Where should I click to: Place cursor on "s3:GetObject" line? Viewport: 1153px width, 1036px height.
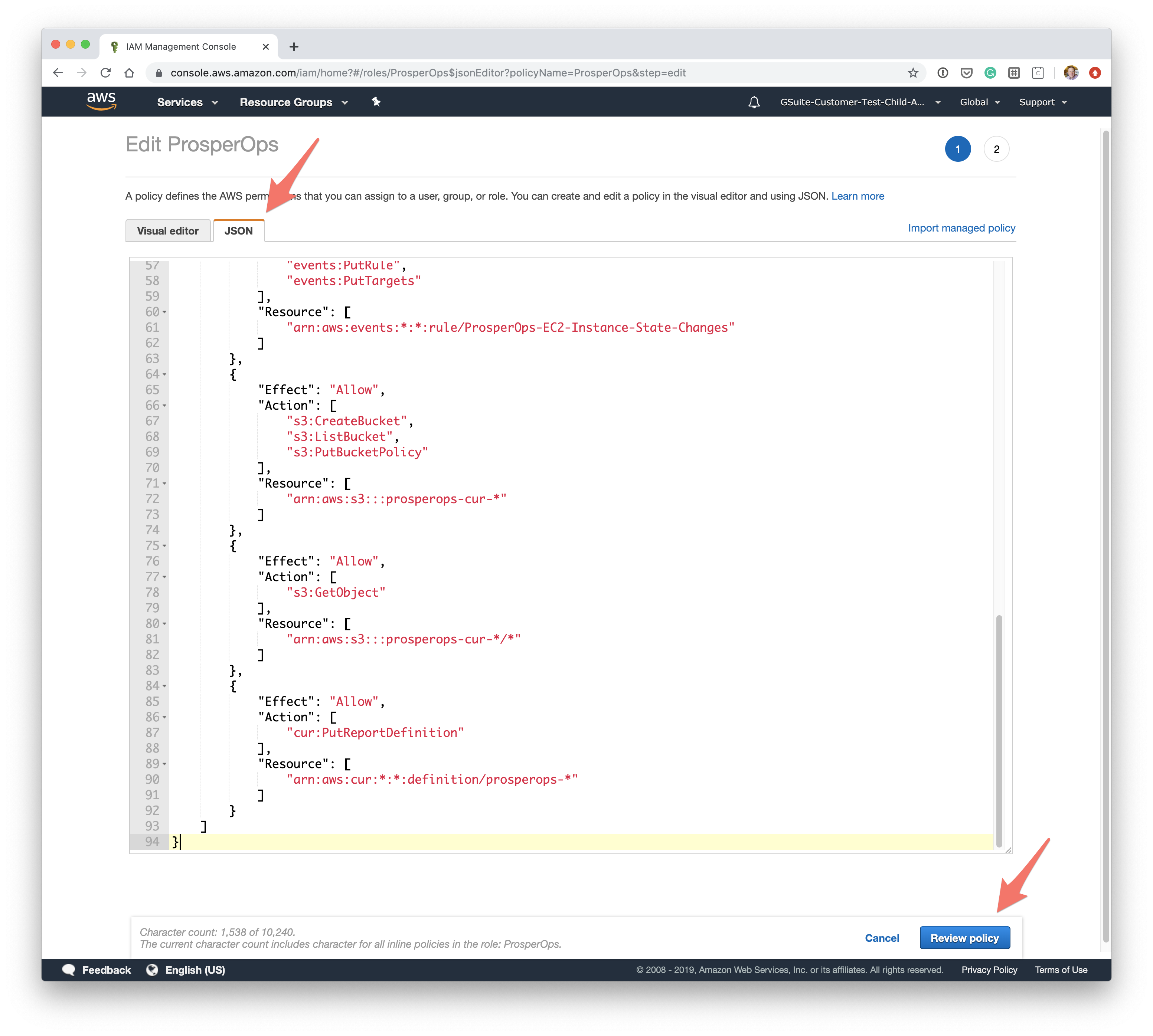(336, 593)
